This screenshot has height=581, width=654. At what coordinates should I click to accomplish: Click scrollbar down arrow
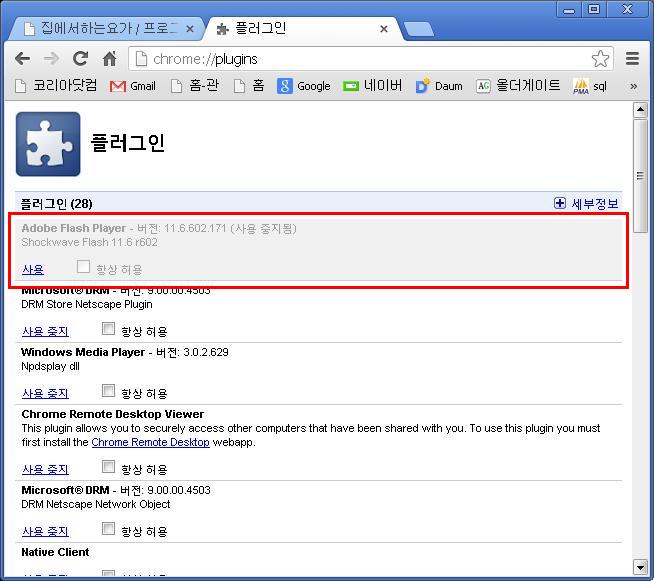[640, 567]
